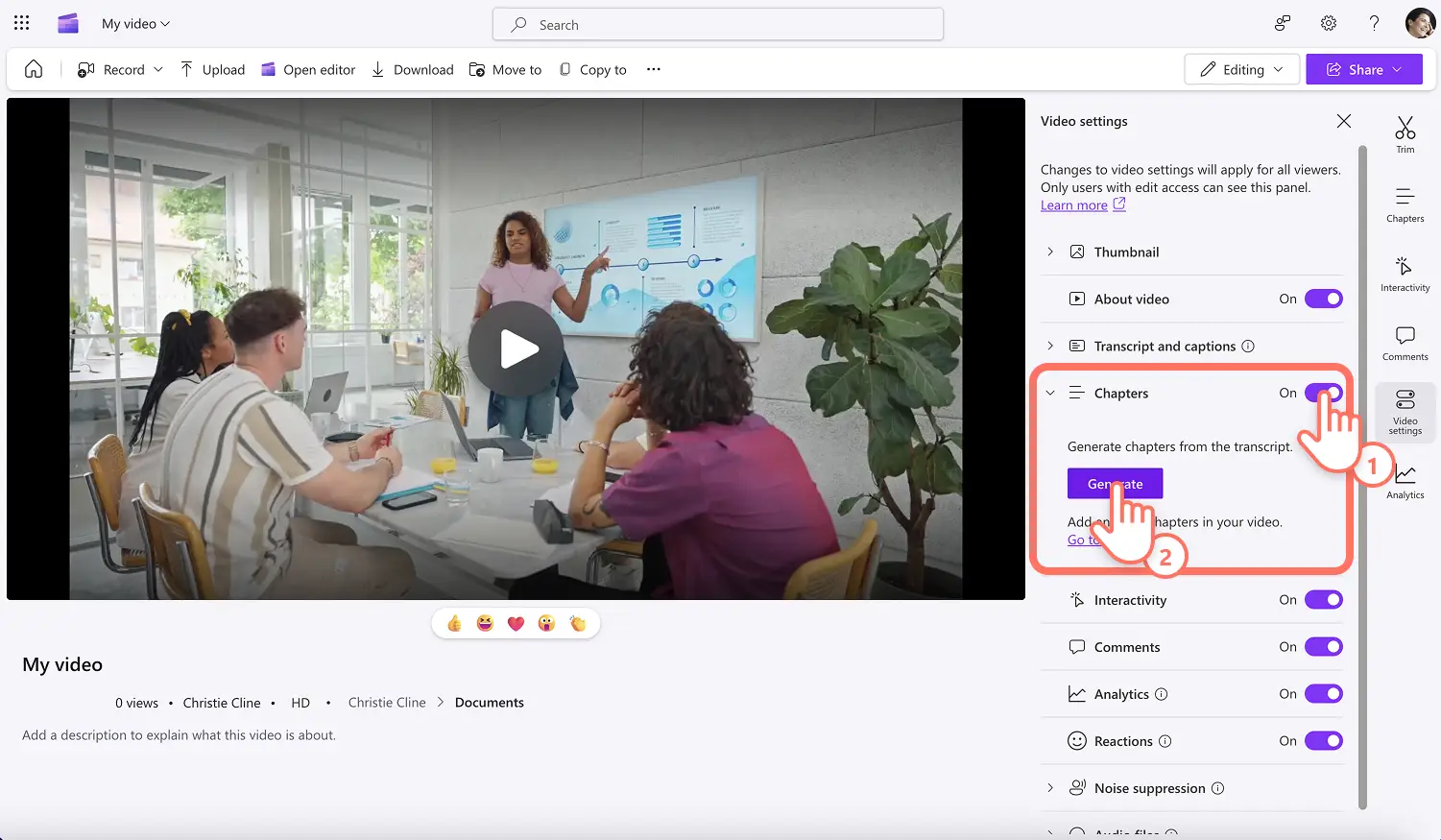Open the Trim tool
1441x840 pixels.
click(x=1405, y=134)
